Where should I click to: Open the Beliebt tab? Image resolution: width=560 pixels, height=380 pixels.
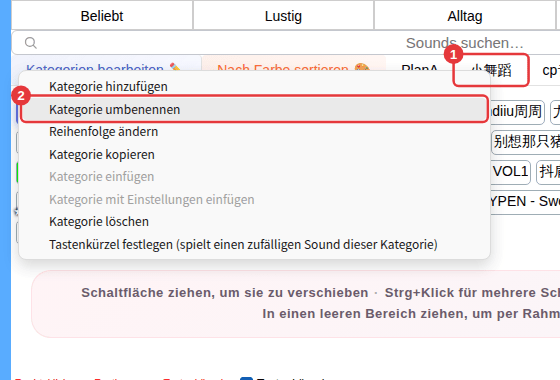click(102, 16)
